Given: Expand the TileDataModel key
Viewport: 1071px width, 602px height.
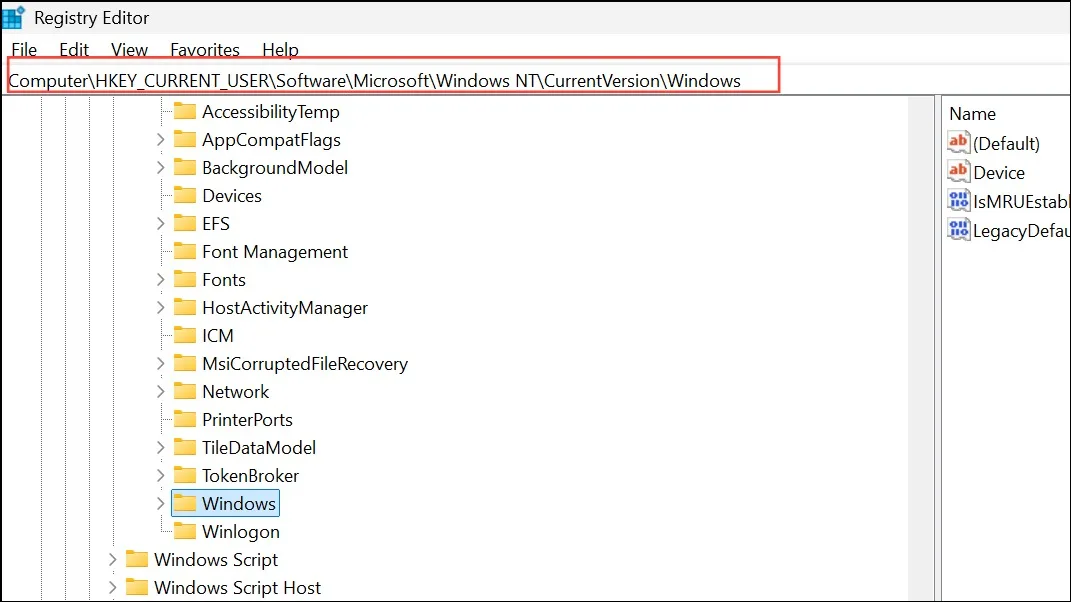Looking at the screenshot, I should pyautogui.click(x=161, y=448).
